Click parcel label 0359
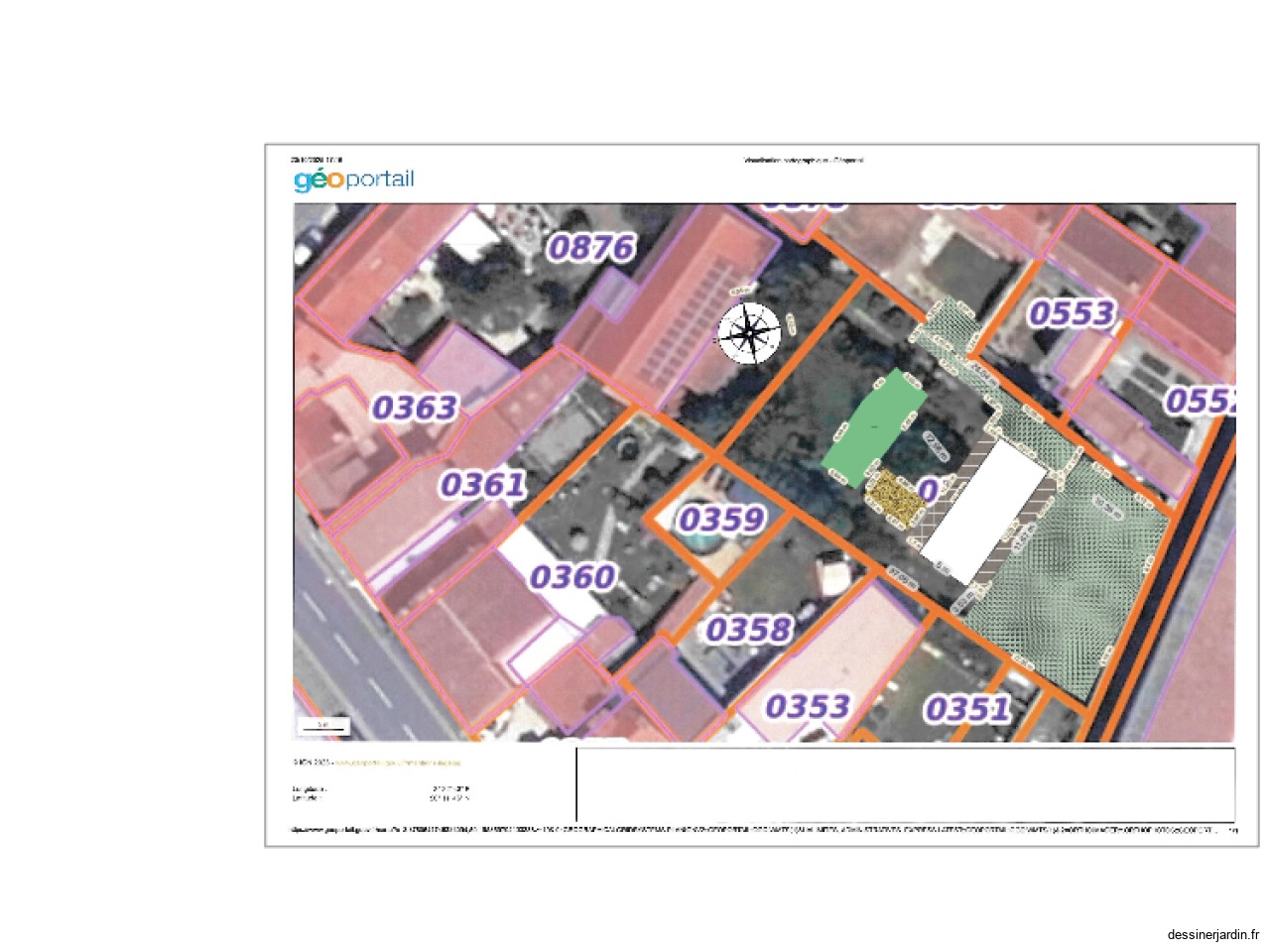 pyautogui.click(x=721, y=519)
